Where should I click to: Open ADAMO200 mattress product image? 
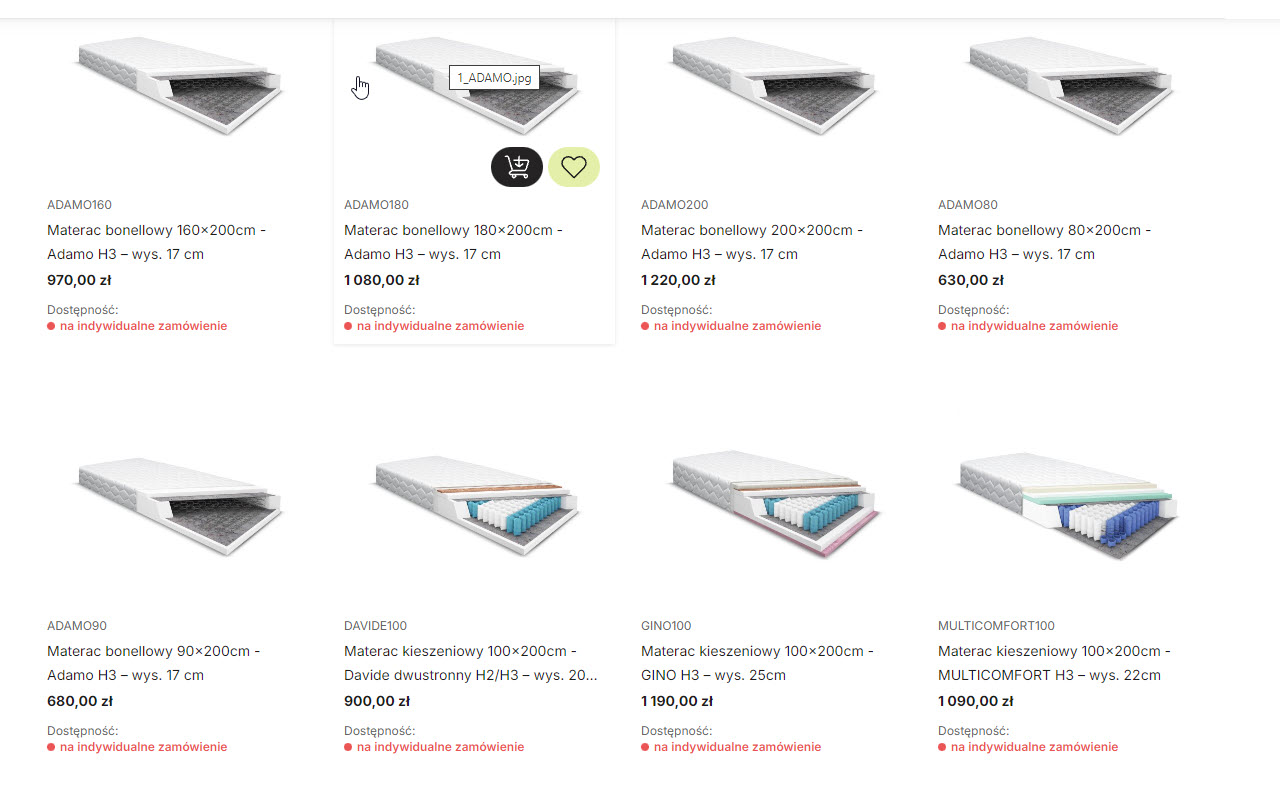coord(774,85)
